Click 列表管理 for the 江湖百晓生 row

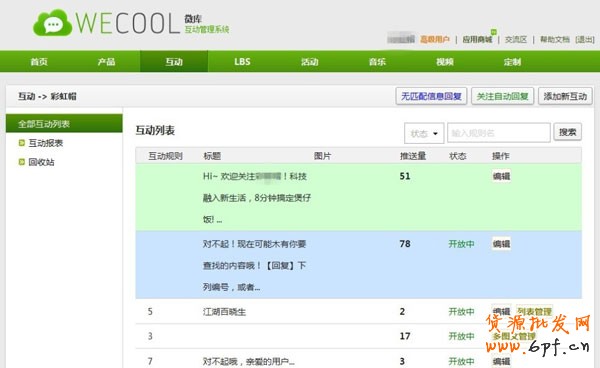pyautogui.click(x=534, y=311)
